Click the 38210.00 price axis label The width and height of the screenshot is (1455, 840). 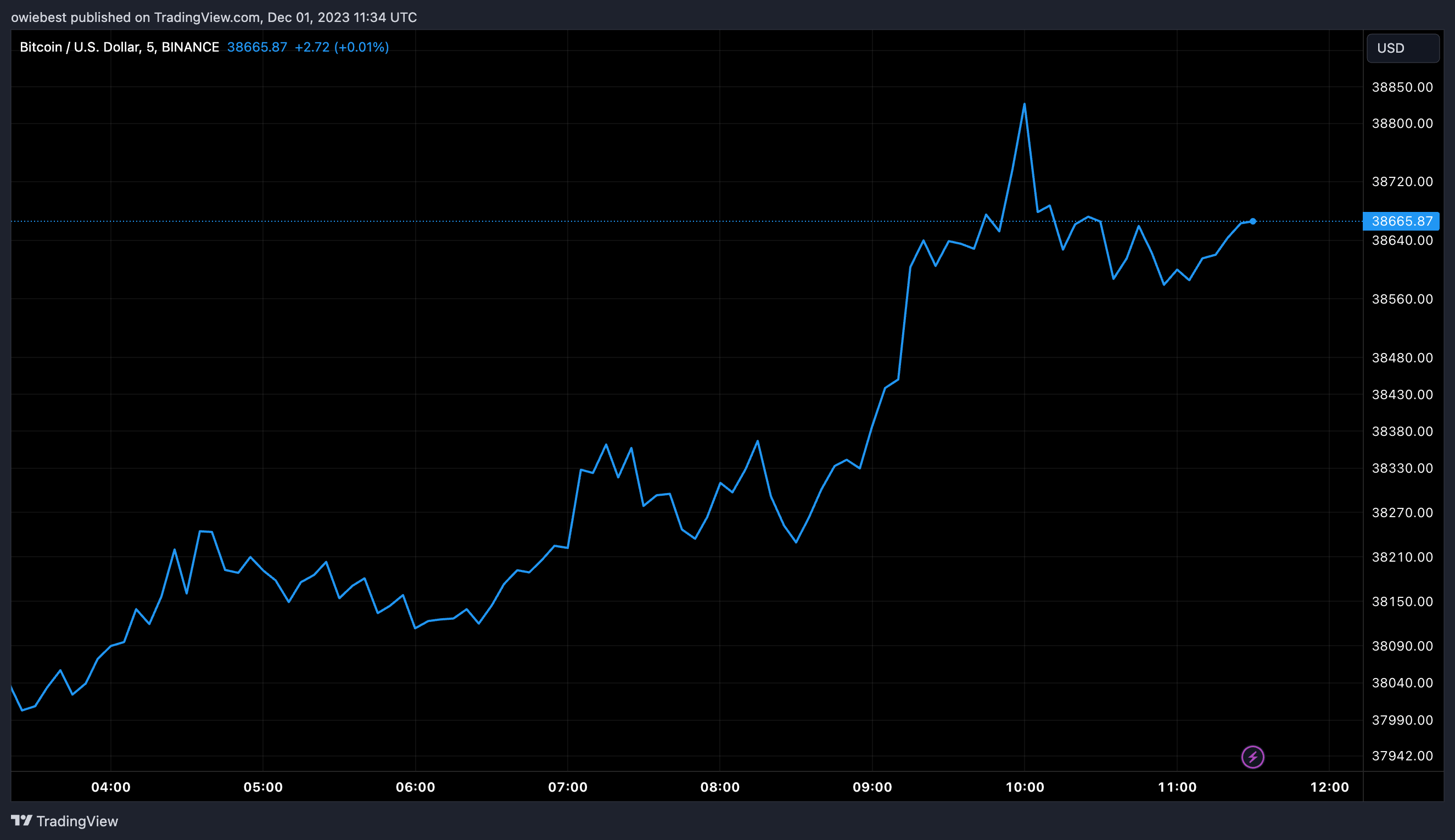(x=1402, y=557)
